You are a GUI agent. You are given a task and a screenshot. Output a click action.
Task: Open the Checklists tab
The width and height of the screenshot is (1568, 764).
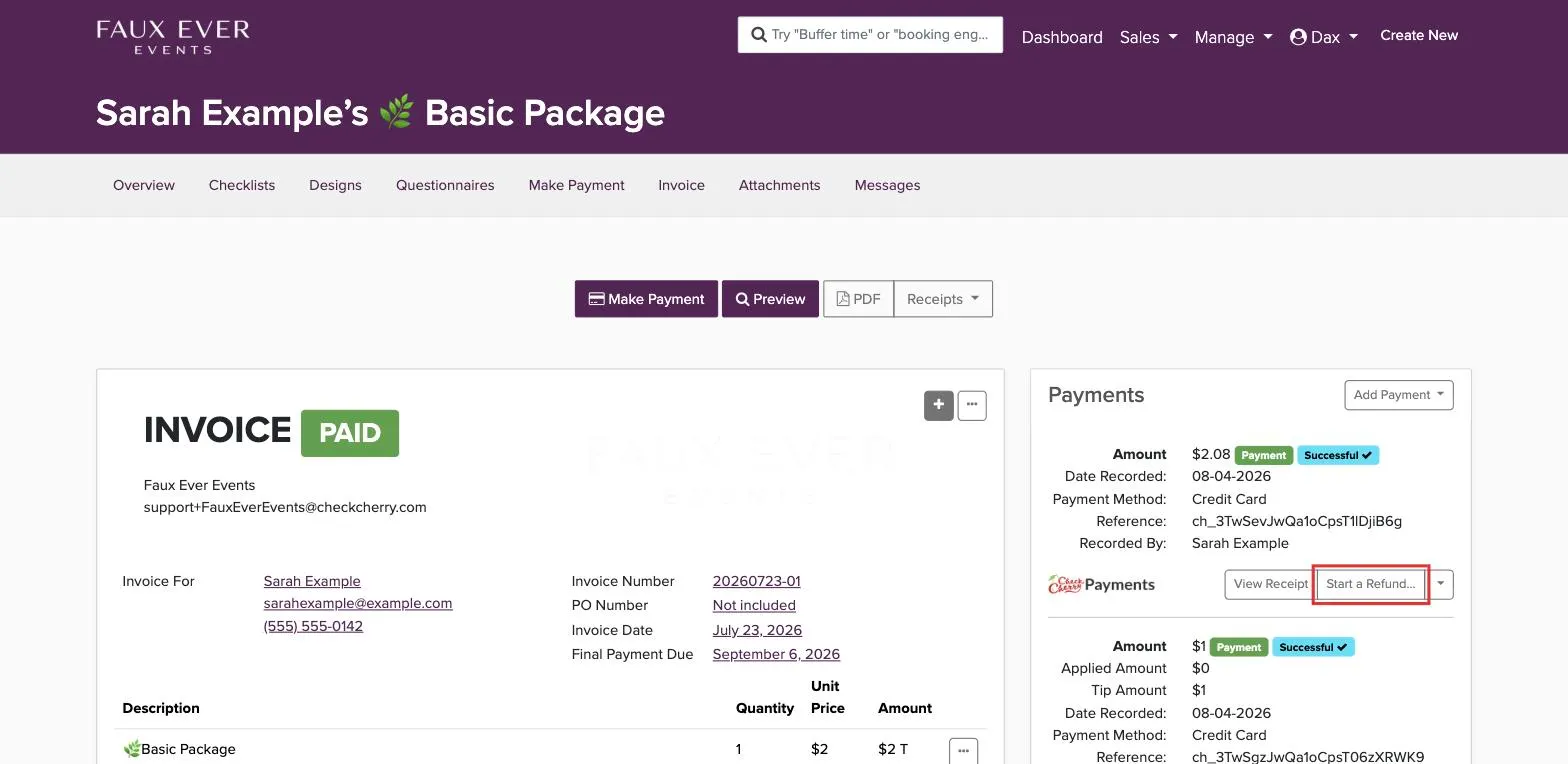point(242,185)
